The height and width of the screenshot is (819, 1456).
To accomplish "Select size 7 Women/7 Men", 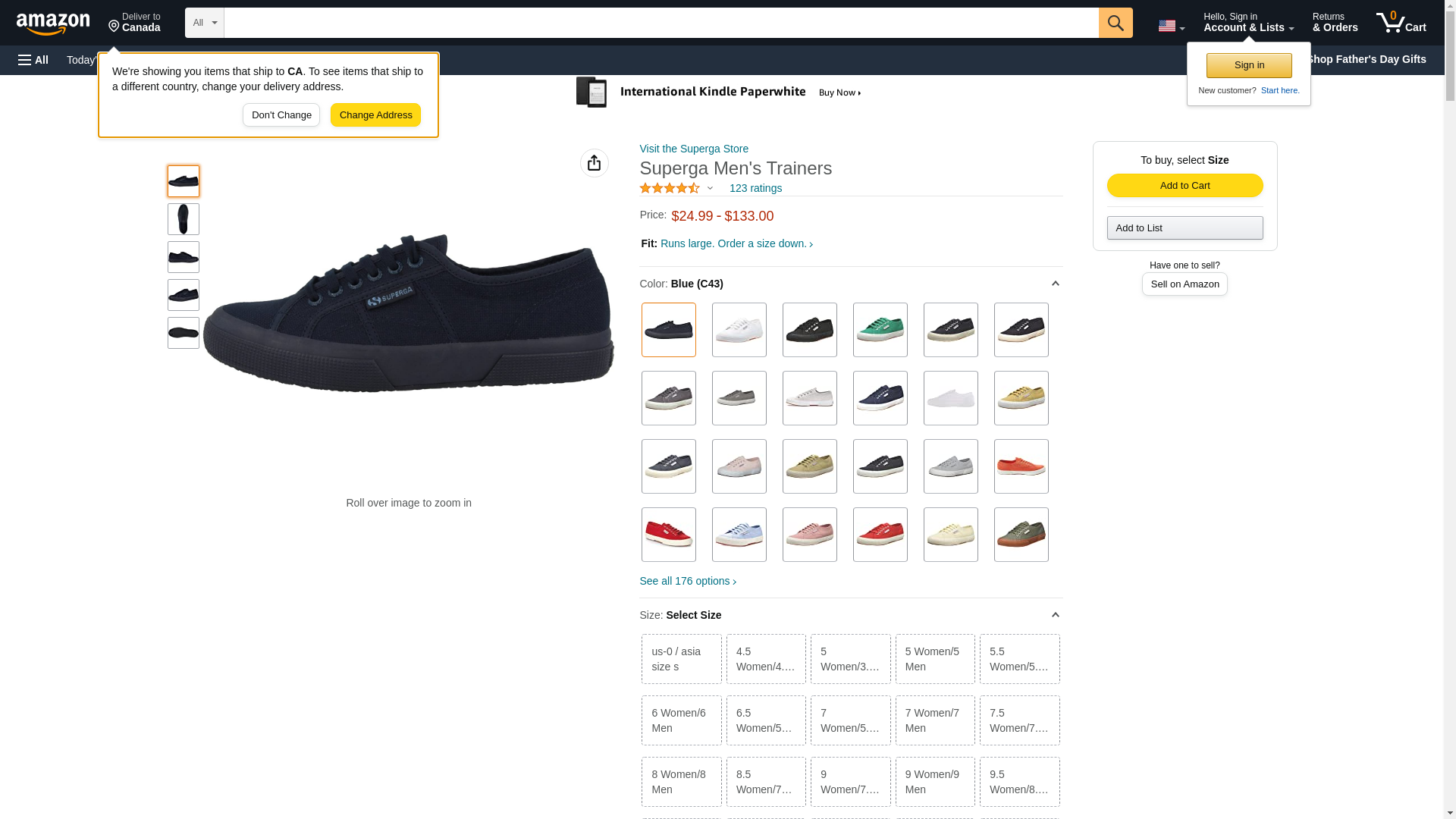I will pos(934,720).
